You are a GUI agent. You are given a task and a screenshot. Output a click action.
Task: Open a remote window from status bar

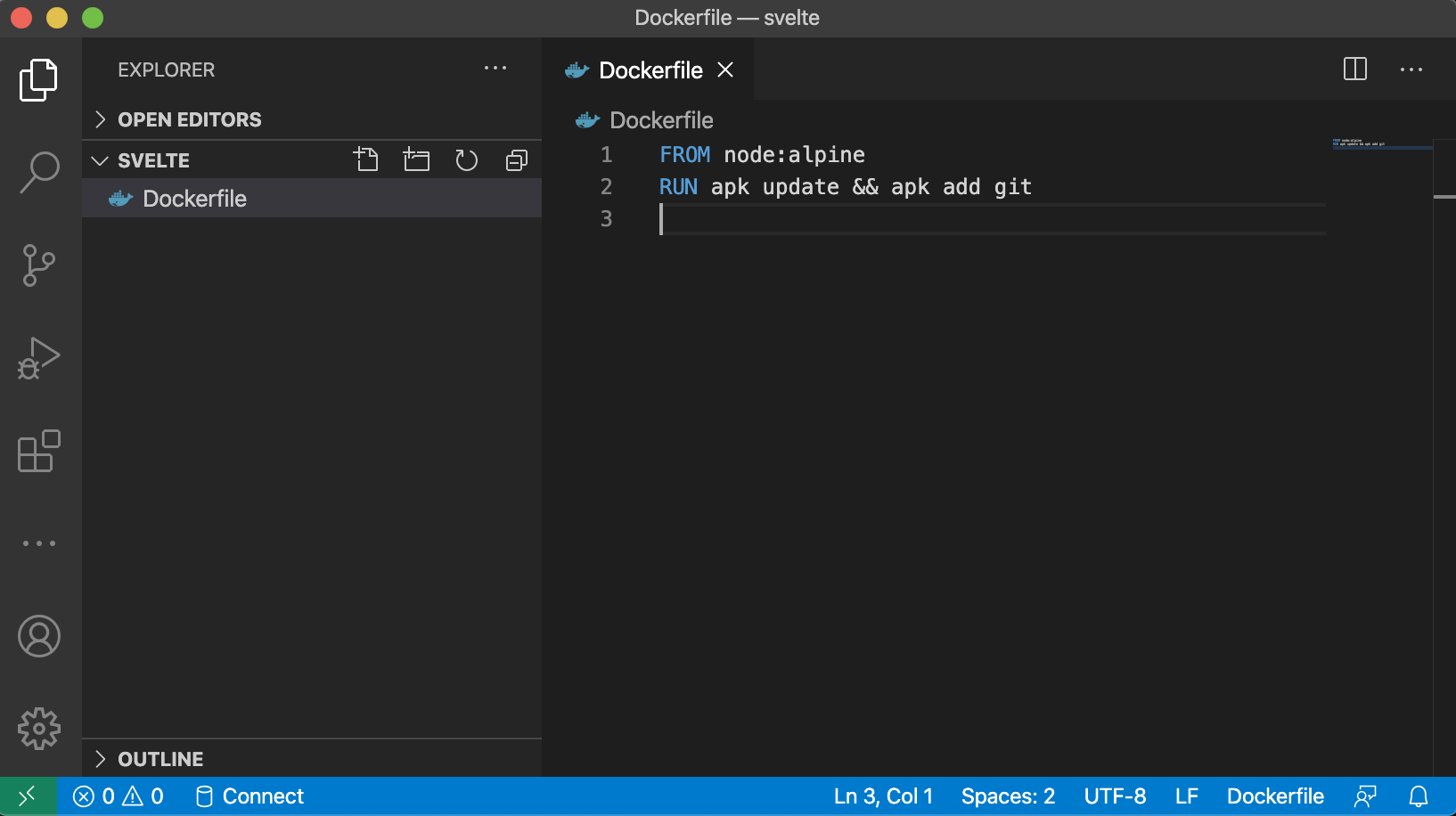pyautogui.click(x=28, y=796)
